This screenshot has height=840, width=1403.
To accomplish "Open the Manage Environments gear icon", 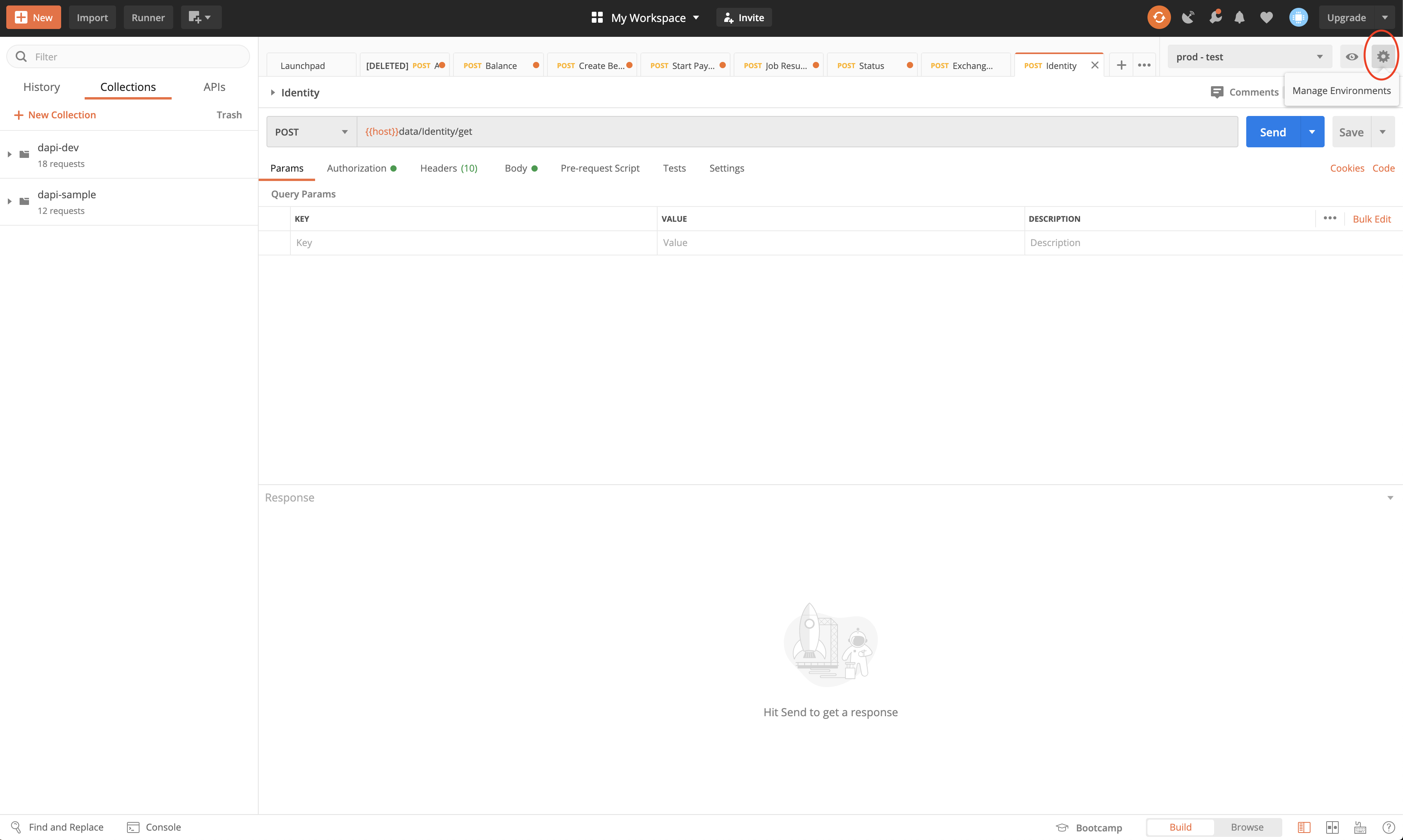I will point(1383,56).
